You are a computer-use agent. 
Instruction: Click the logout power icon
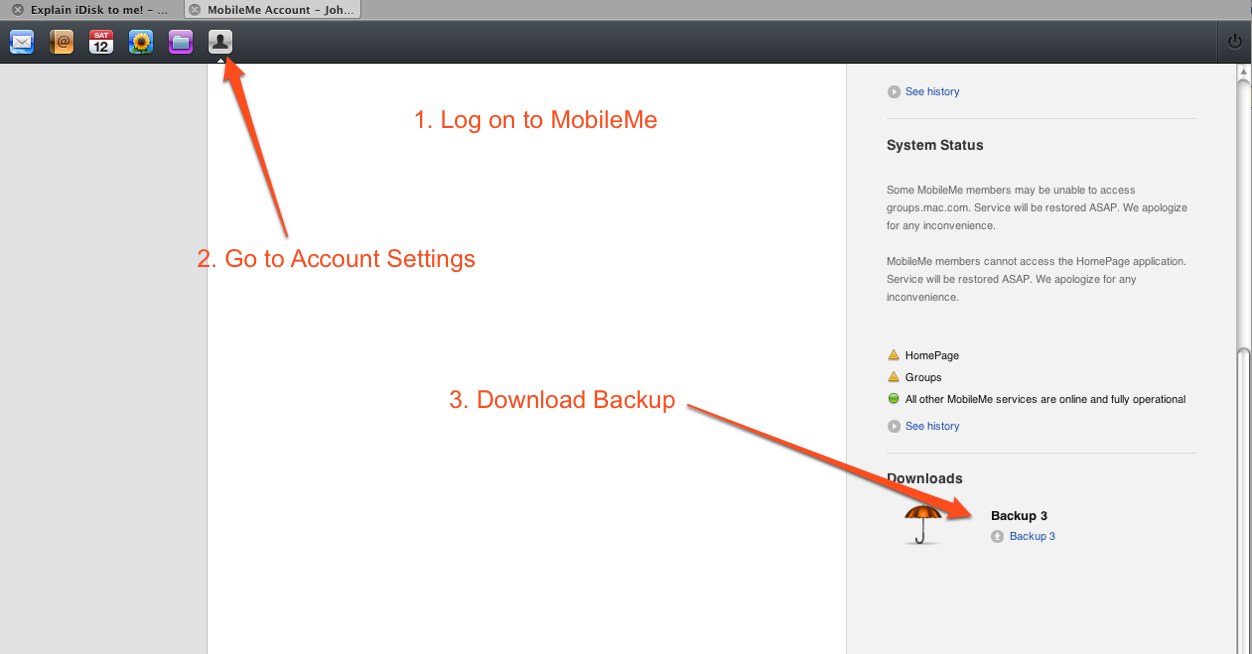[1234, 41]
